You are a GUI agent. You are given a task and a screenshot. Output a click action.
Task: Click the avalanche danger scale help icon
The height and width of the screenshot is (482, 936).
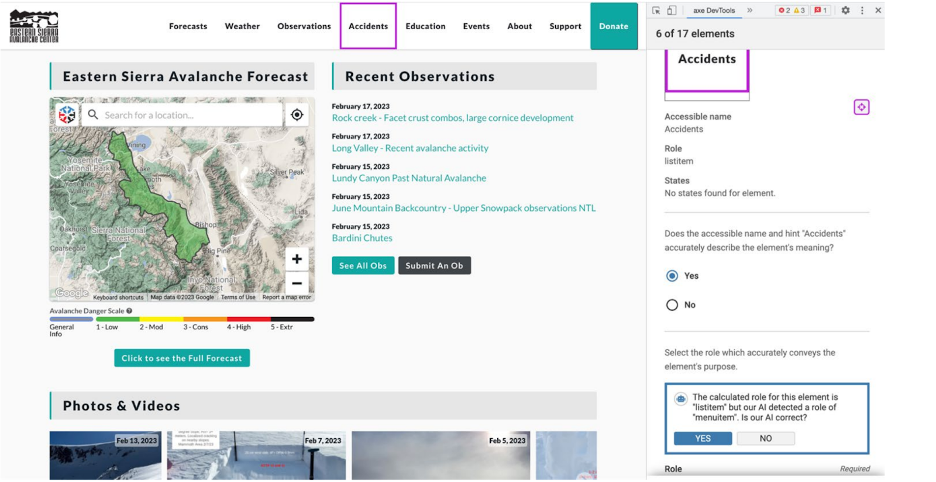click(x=129, y=311)
